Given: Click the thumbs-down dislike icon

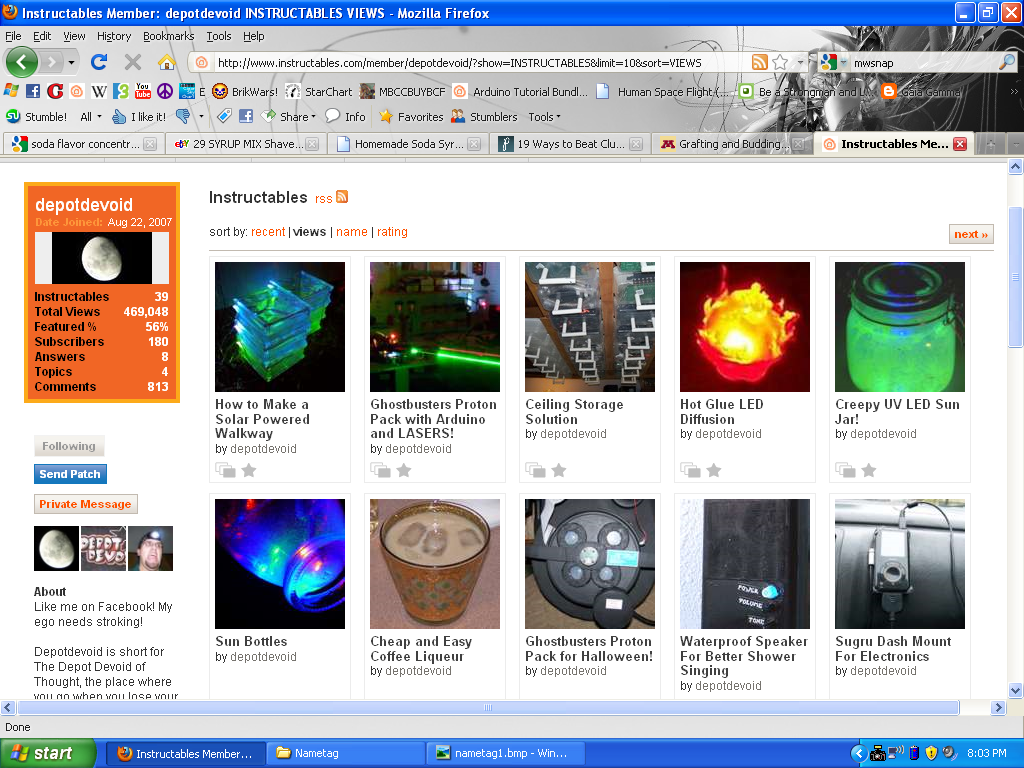Looking at the screenshot, I should point(183,117).
